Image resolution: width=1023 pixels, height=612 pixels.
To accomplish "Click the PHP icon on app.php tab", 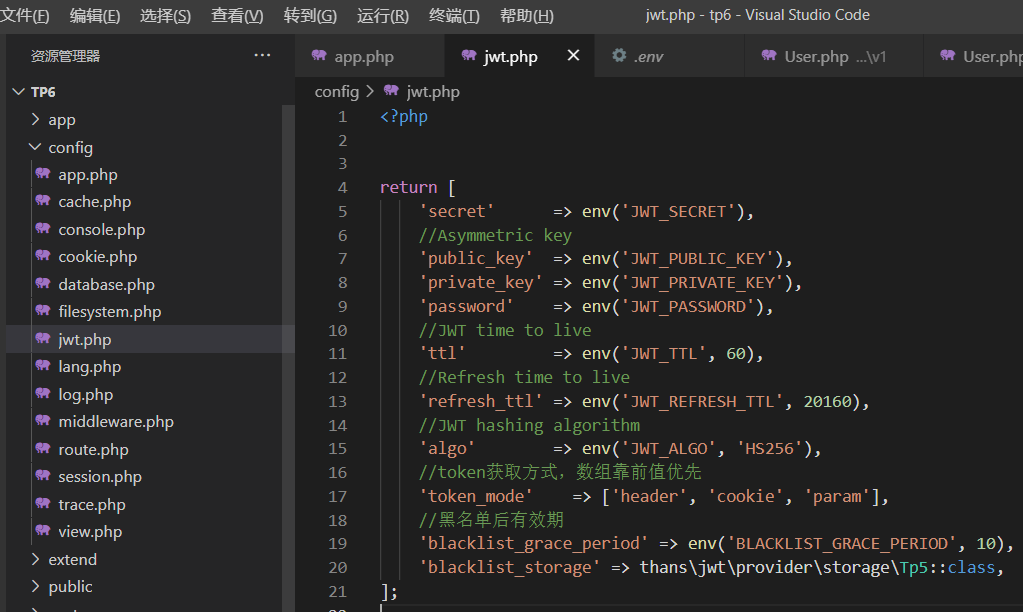I will pyautogui.click(x=319, y=56).
